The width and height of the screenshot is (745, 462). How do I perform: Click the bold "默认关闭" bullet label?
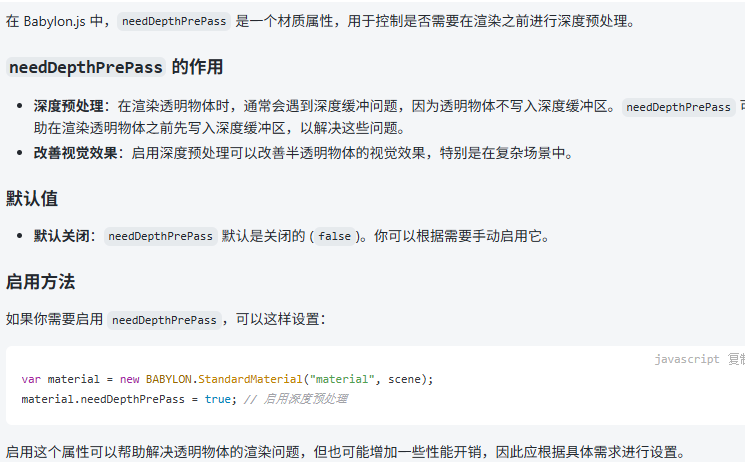pyautogui.click(x=61, y=236)
